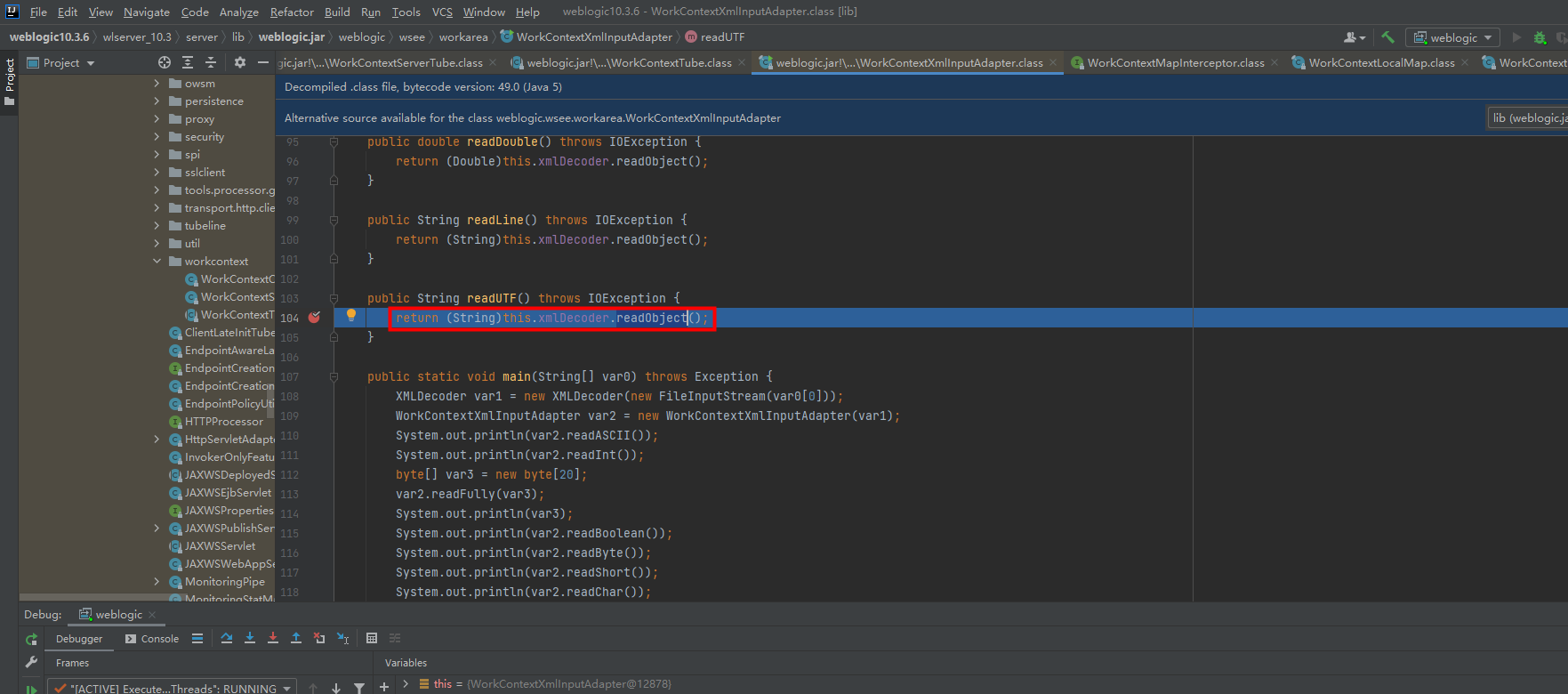Expand the persistence folder
This screenshot has width=1568, height=694.
click(157, 101)
